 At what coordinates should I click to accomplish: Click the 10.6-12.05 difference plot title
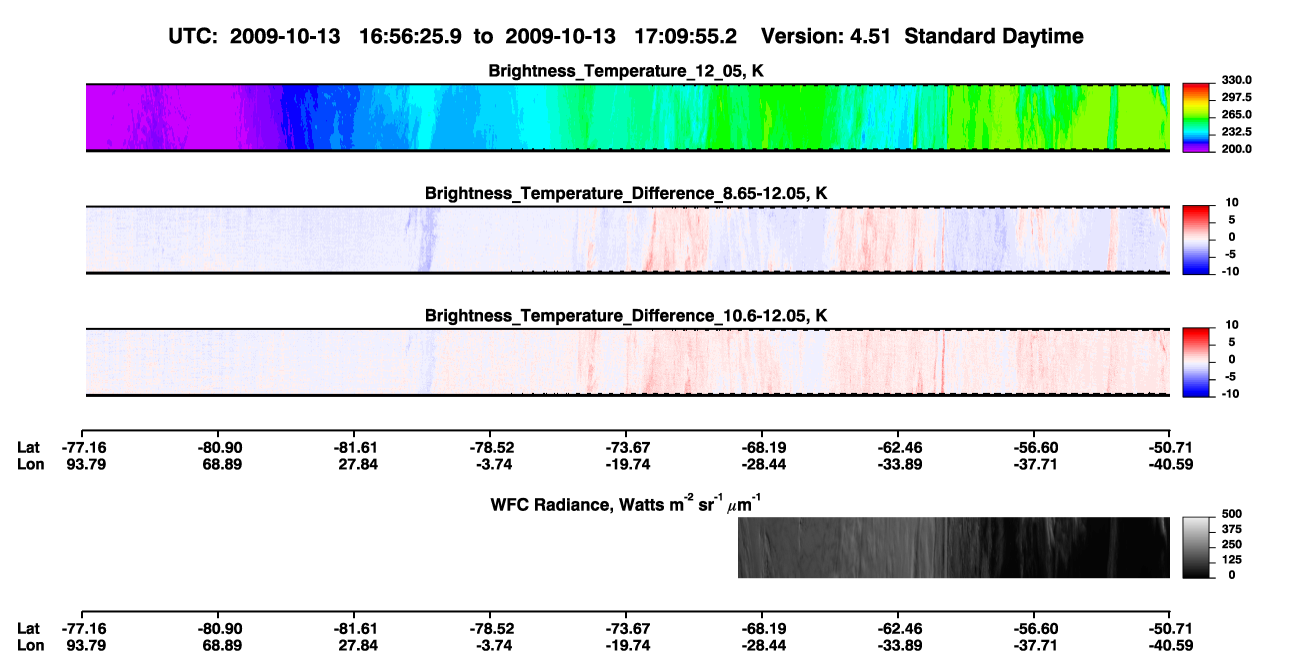click(626, 316)
